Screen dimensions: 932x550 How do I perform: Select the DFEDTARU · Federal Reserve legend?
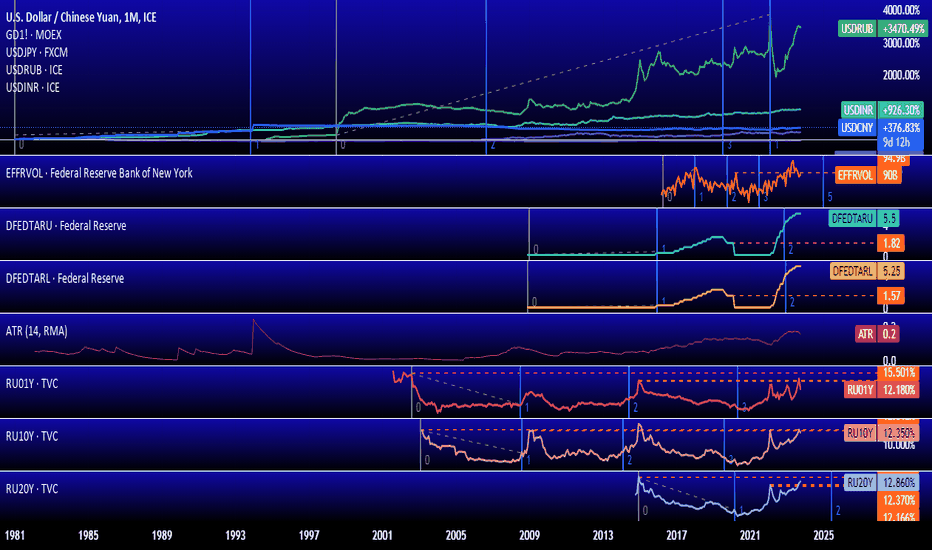click(x=66, y=226)
